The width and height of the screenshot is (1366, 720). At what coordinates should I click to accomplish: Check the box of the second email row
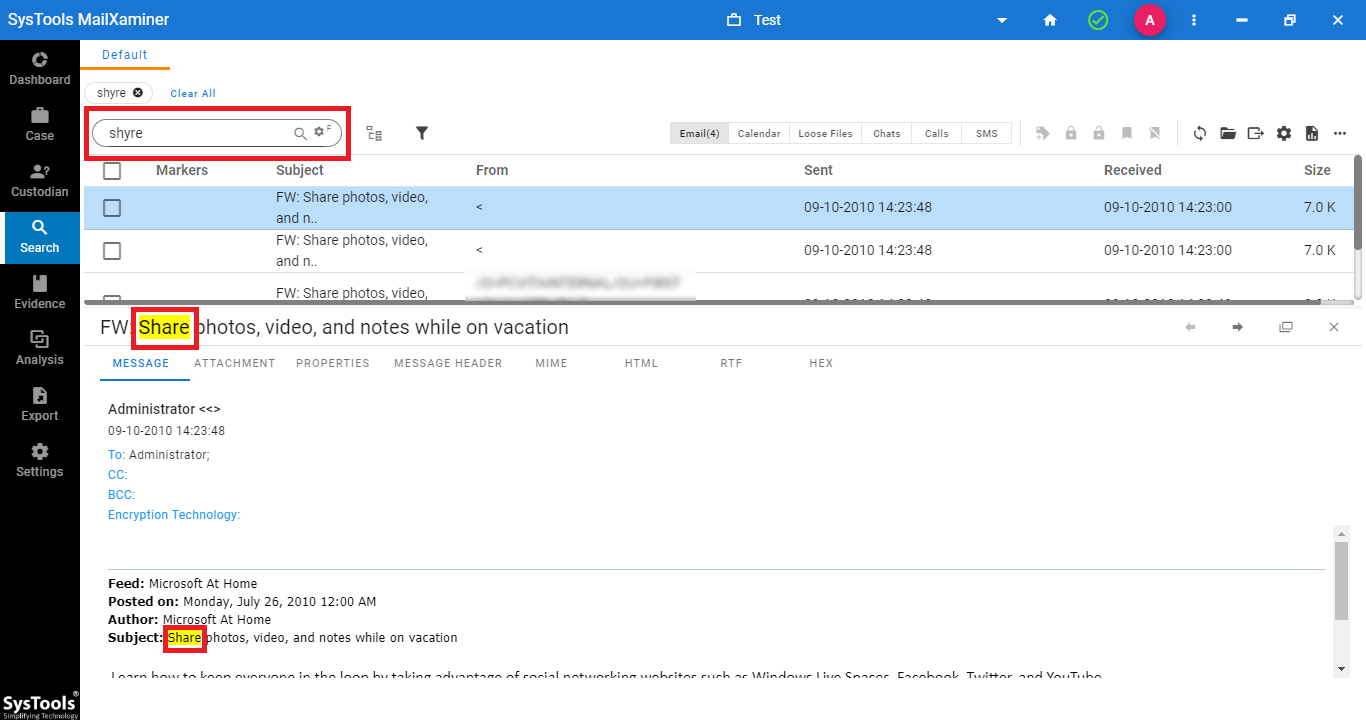point(112,251)
